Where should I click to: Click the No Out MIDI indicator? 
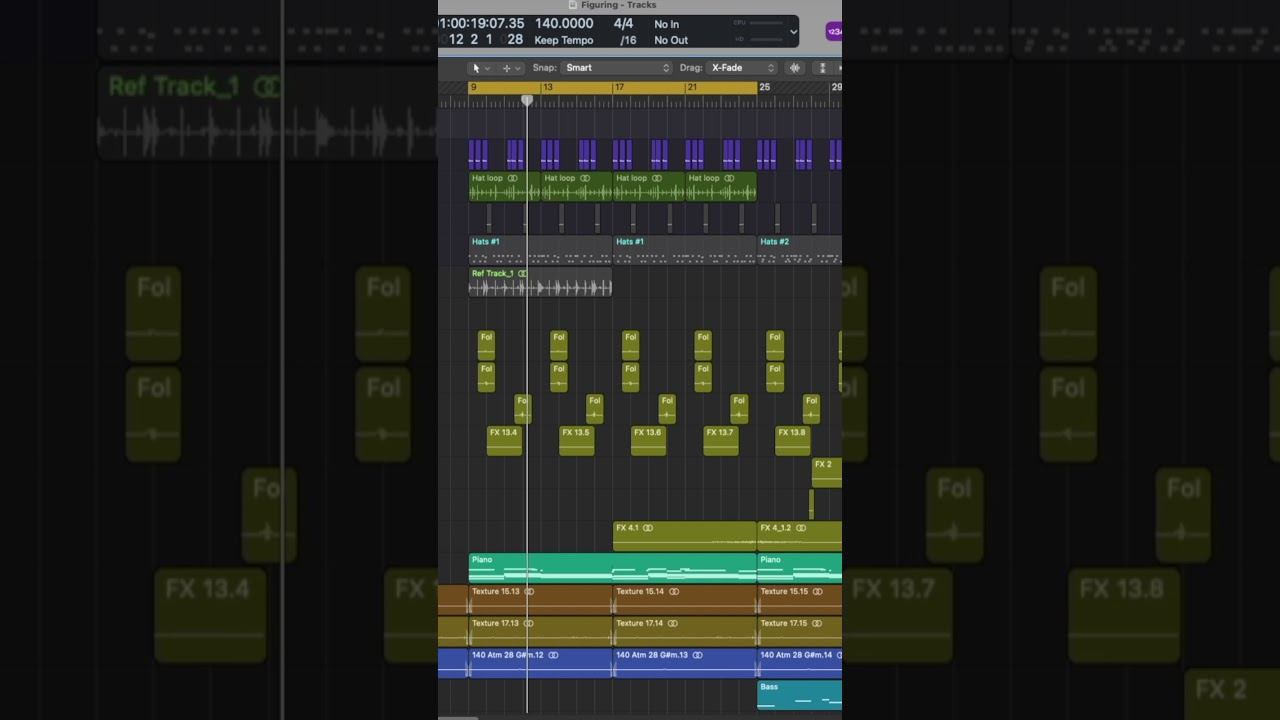[671, 40]
